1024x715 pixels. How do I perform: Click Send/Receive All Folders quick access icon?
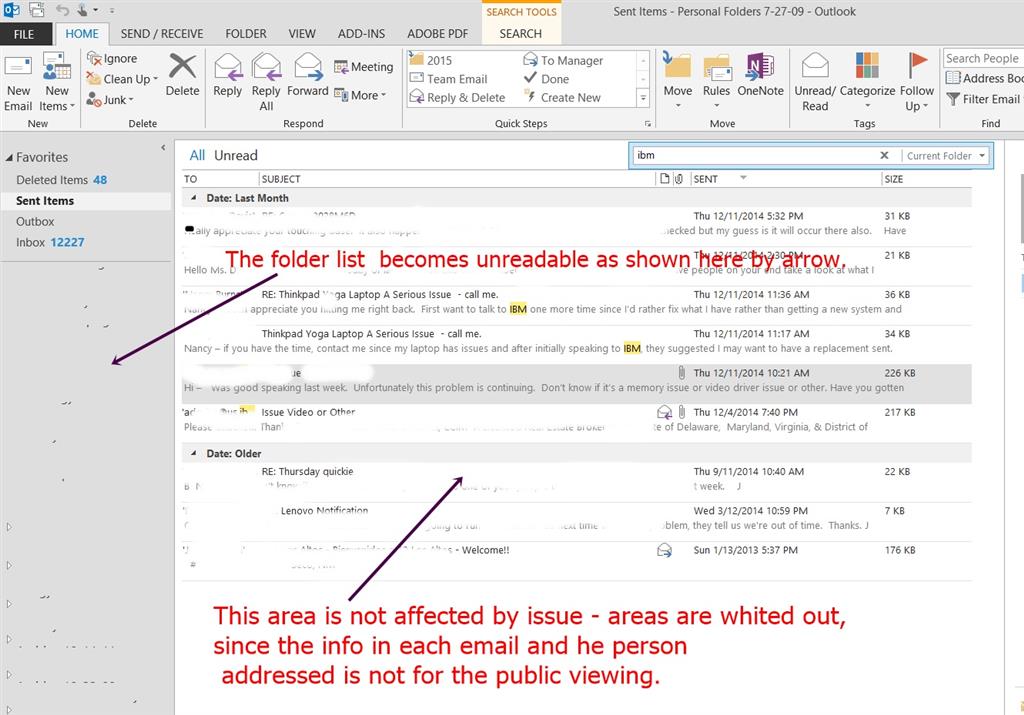point(37,10)
